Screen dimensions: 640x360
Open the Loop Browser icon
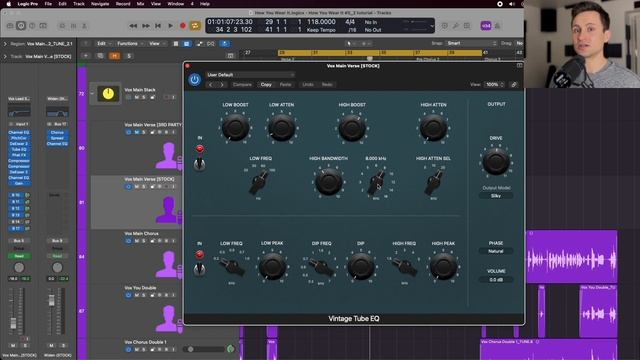click(467, 26)
